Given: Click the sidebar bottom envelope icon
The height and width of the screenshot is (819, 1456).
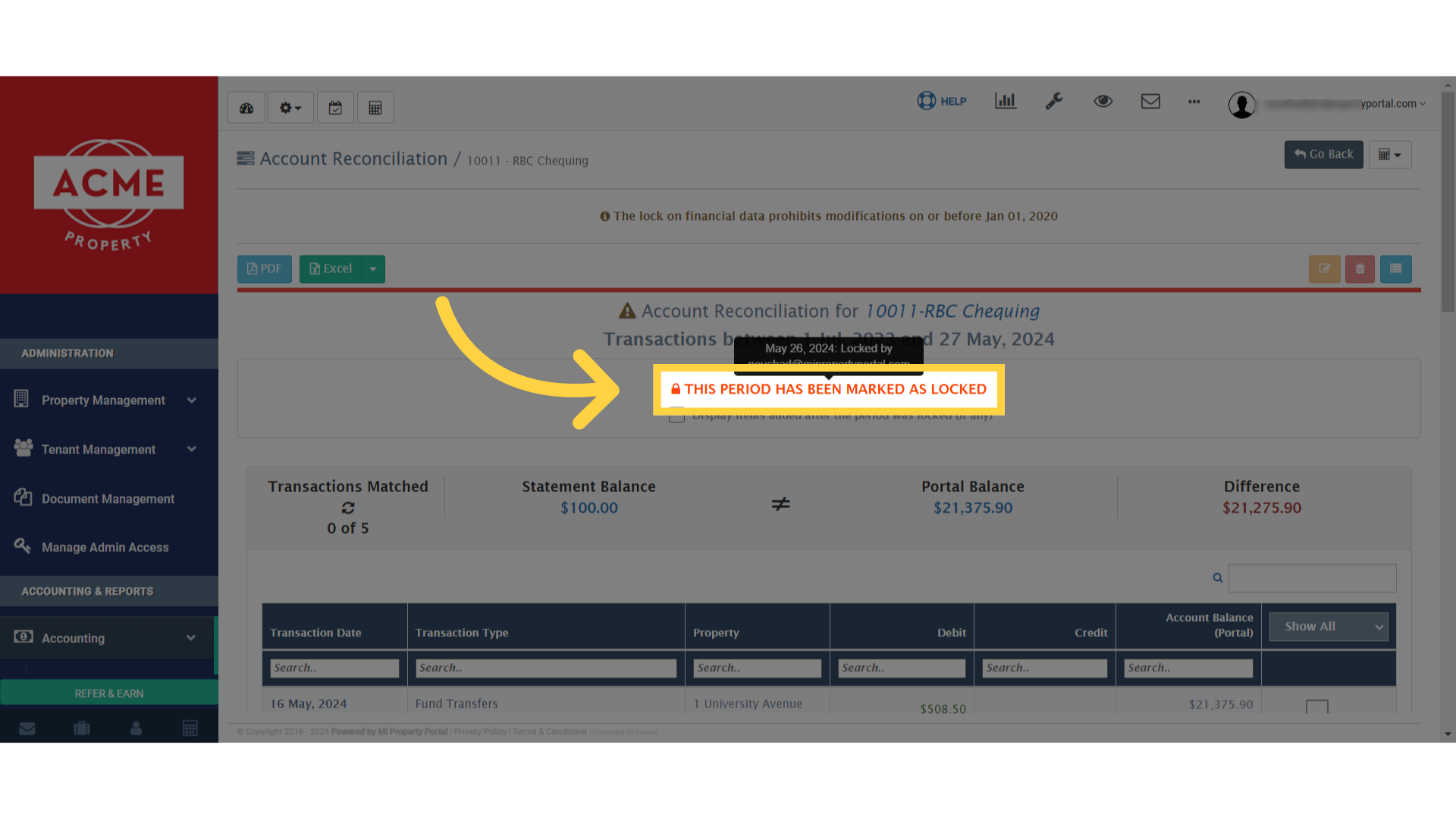Looking at the screenshot, I should (27, 729).
